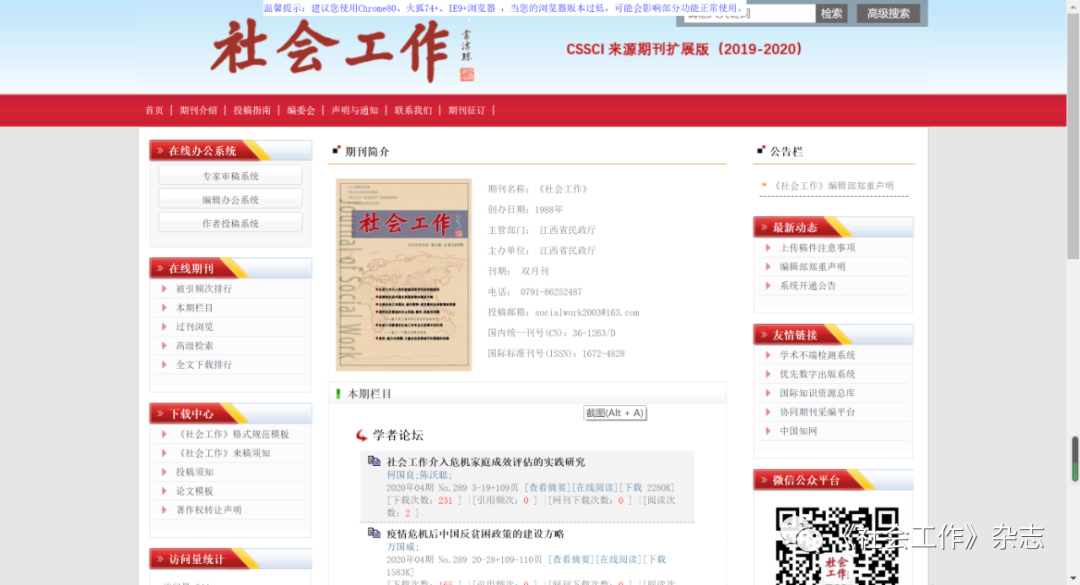Screen dimensions: 1080x585
Task: Click the arrow icon on 下载中心 header
Action: point(160,413)
